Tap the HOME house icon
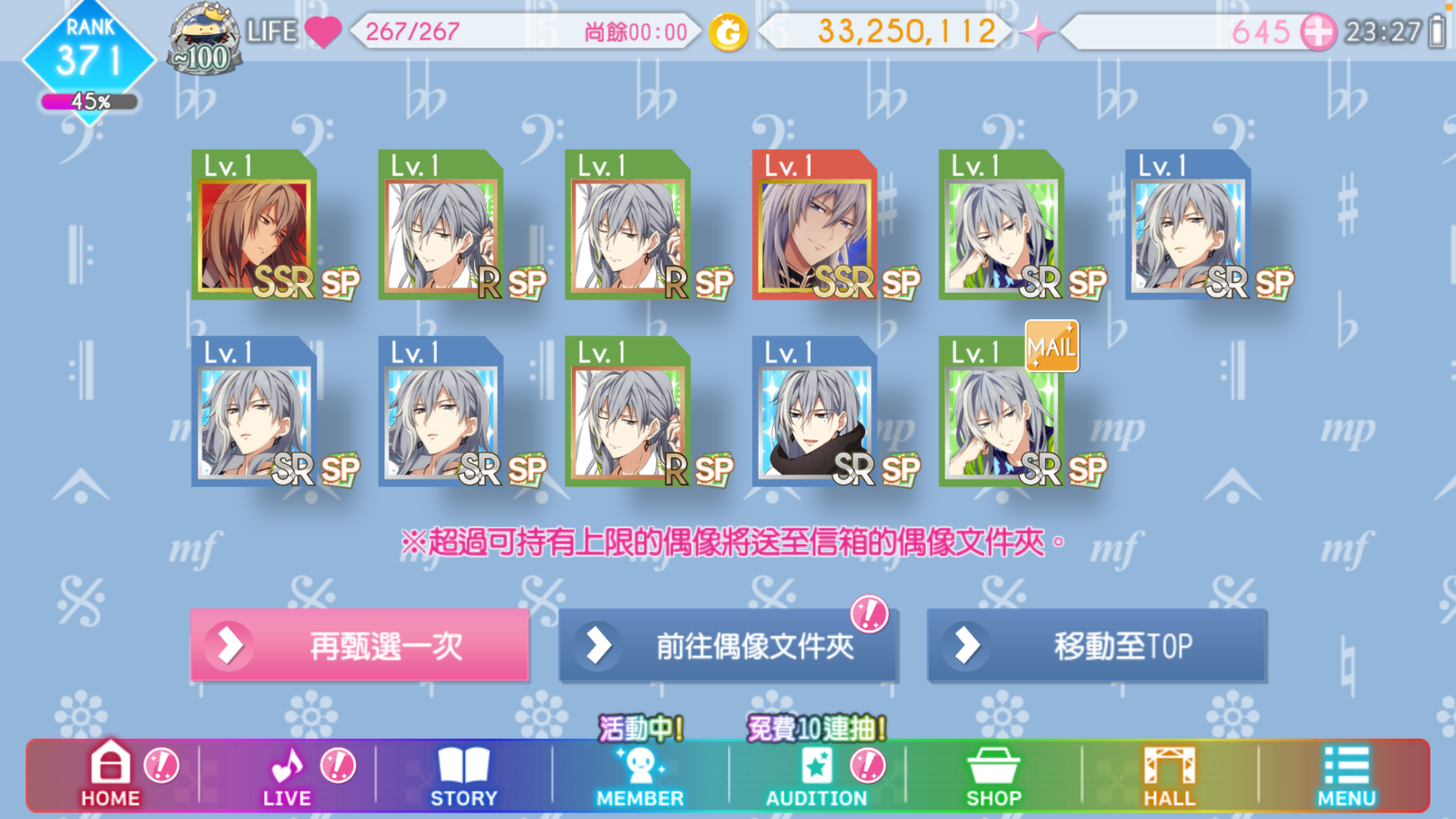Image resolution: width=1456 pixels, height=819 pixels. click(x=110, y=773)
